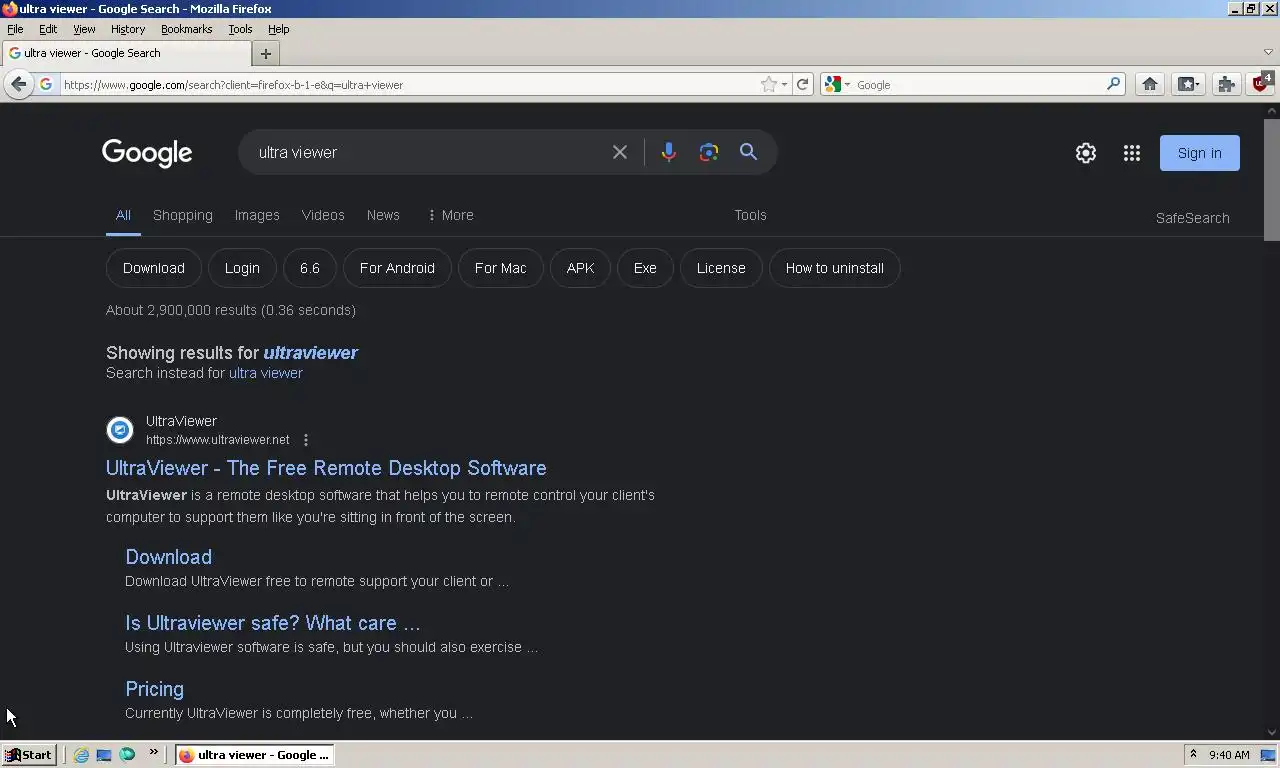Open Google quick settings gear icon
Screen dimensions: 1280x768
point(1086,153)
